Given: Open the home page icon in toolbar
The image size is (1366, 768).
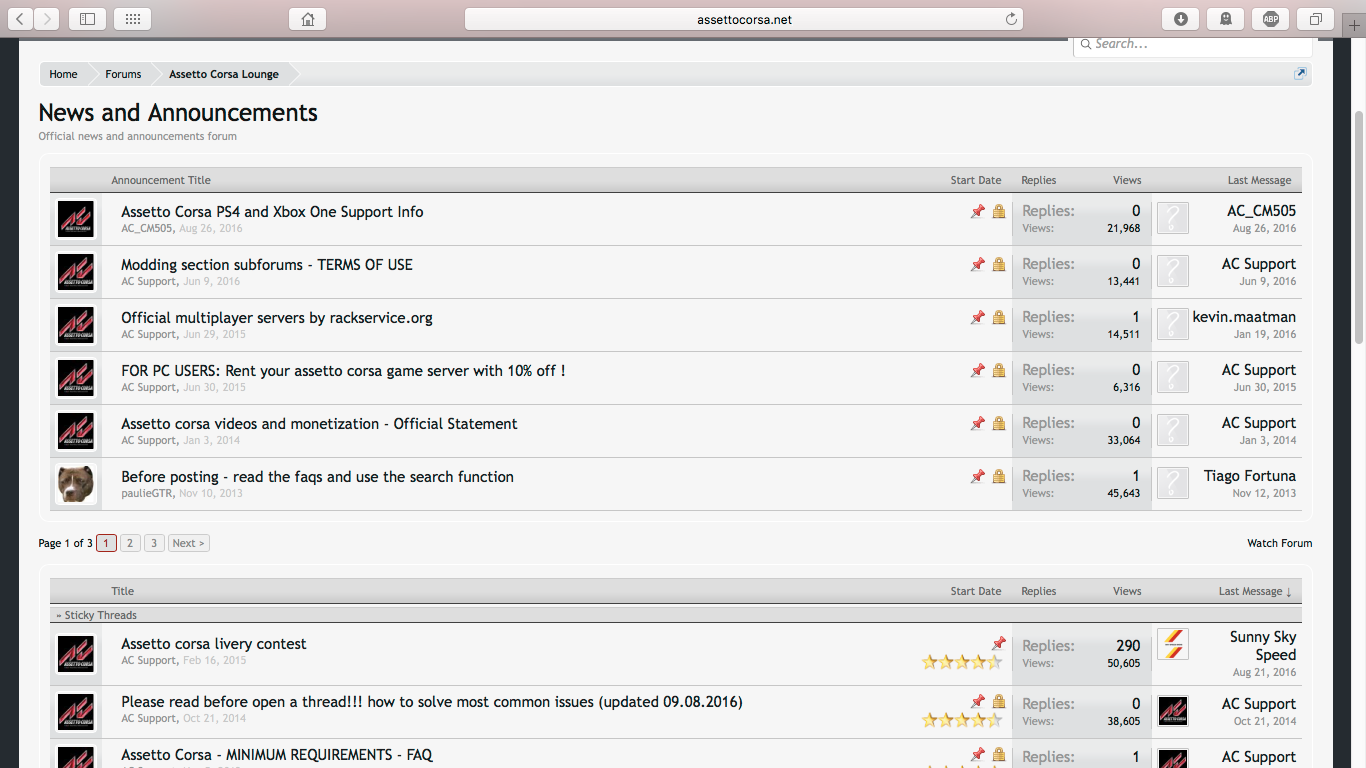Looking at the screenshot, I should (308, 19).
